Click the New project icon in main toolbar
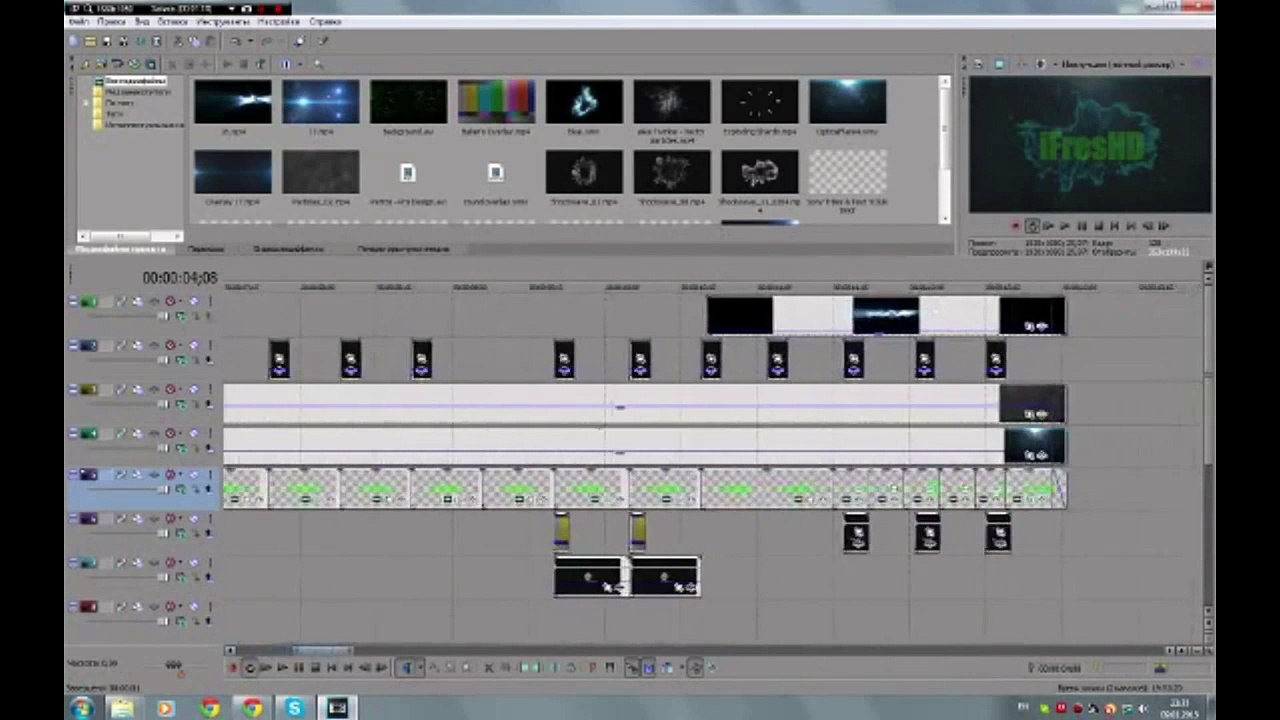1280x720 pixels. [73, 41]
